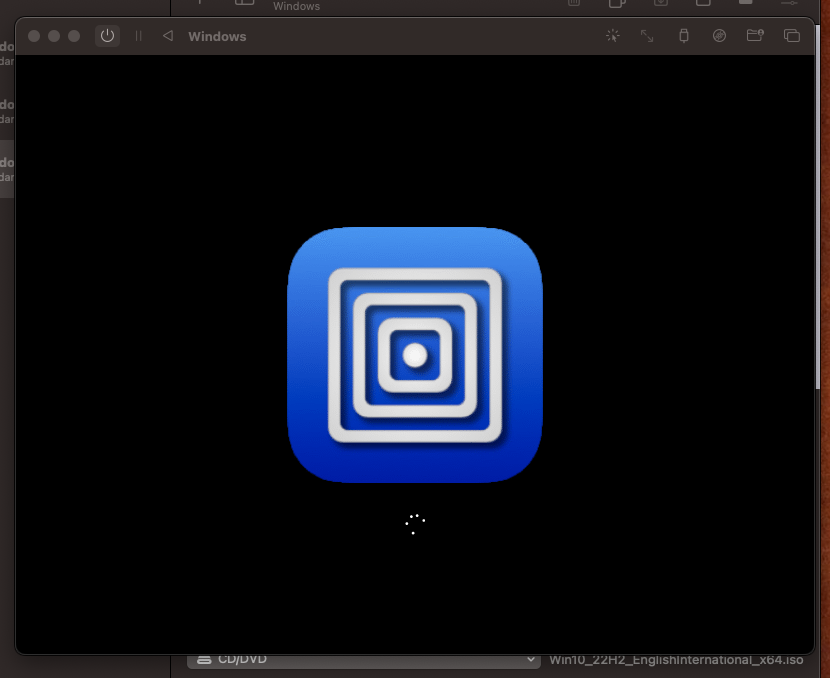This screenshot has width=830, height=678.
Task: Shut down the VM with the power button
Action: coord(107,36)
